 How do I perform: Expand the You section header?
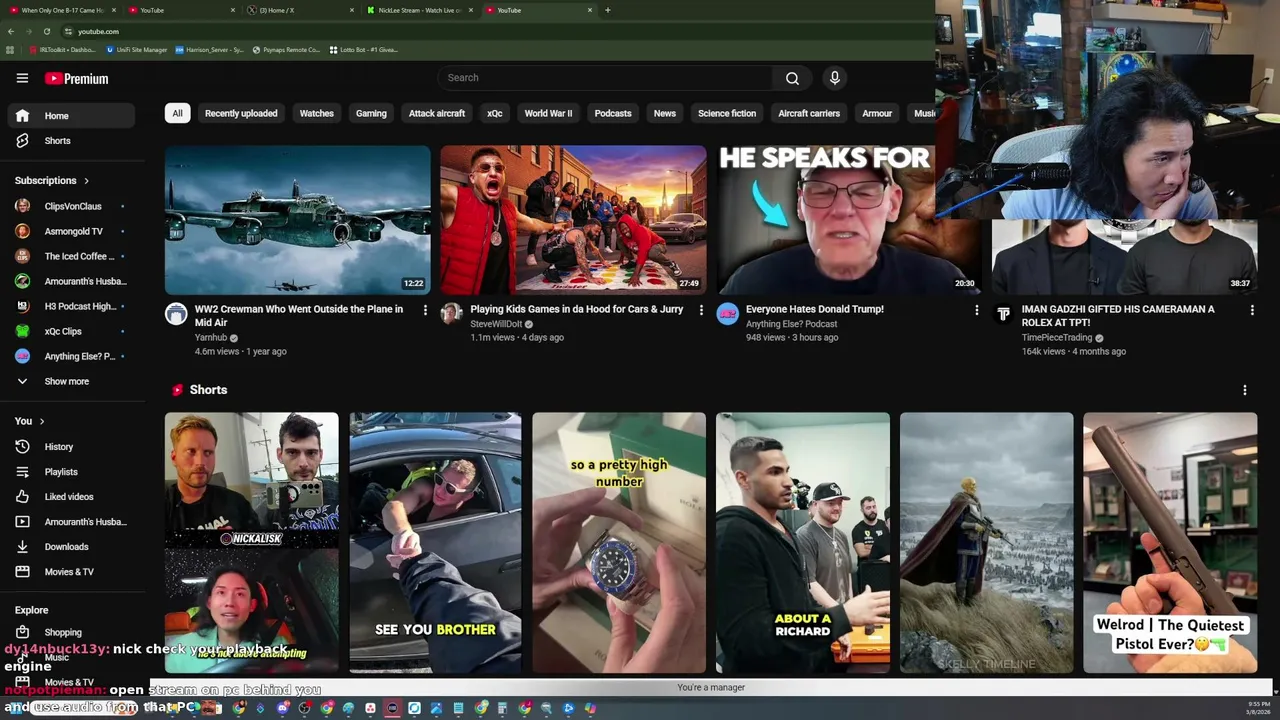pos(30,421)
